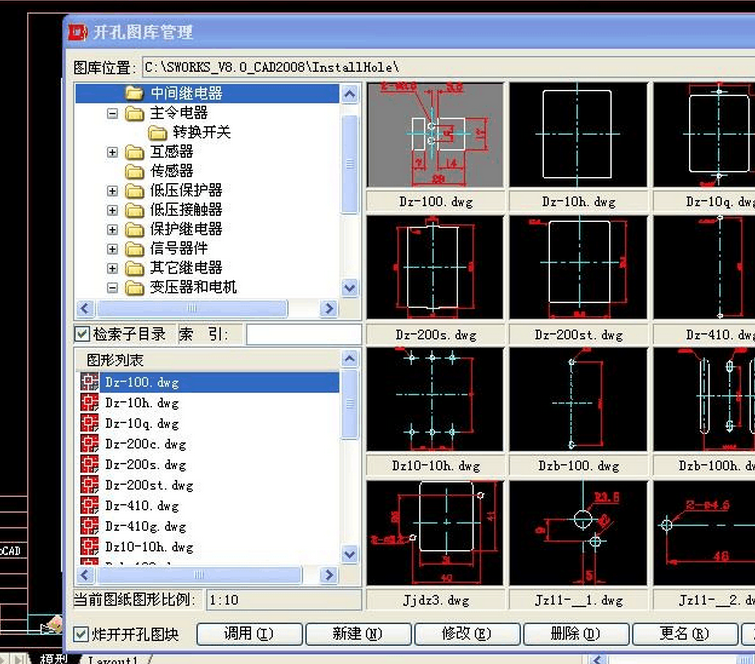Click the Dz-200c.dwg file icon in list
Image resolution: width=755 pixels, height=664 pixels.
pyautogui.click(x=90, y=444)
